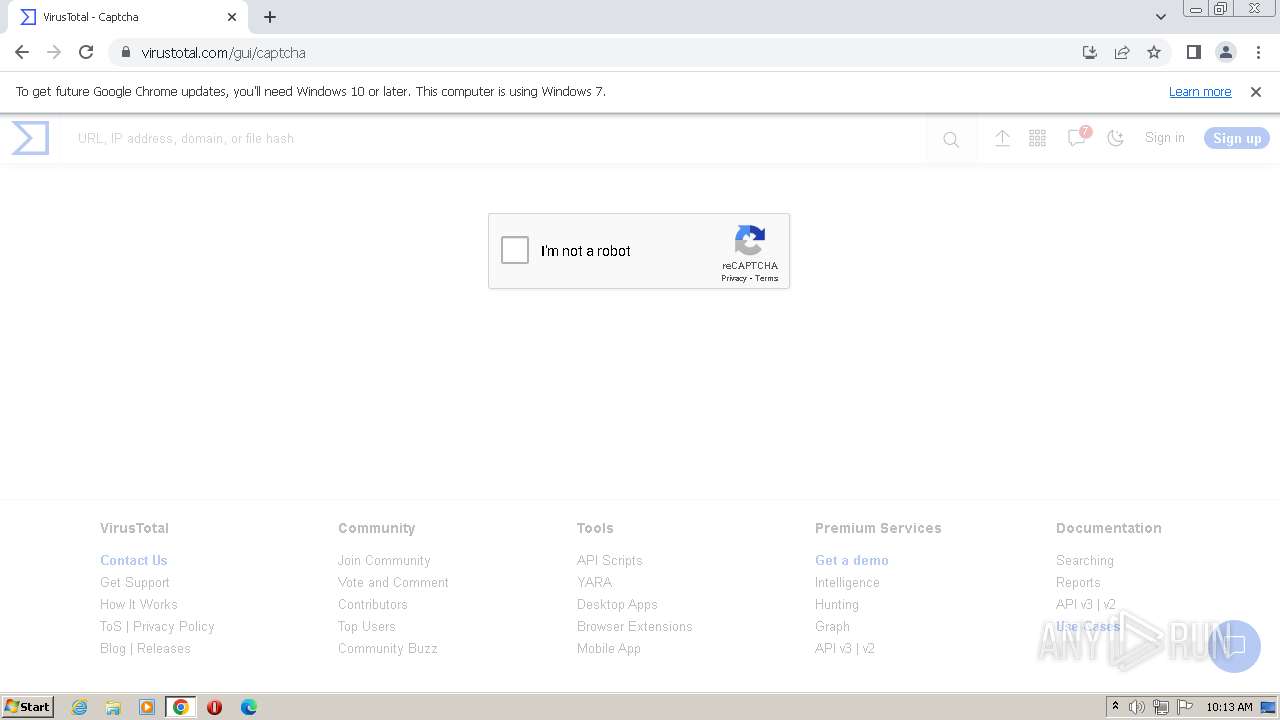1280x720 pixels.
Task: Launch Internet Explorer from taskbar
Action: click(80, 707)
